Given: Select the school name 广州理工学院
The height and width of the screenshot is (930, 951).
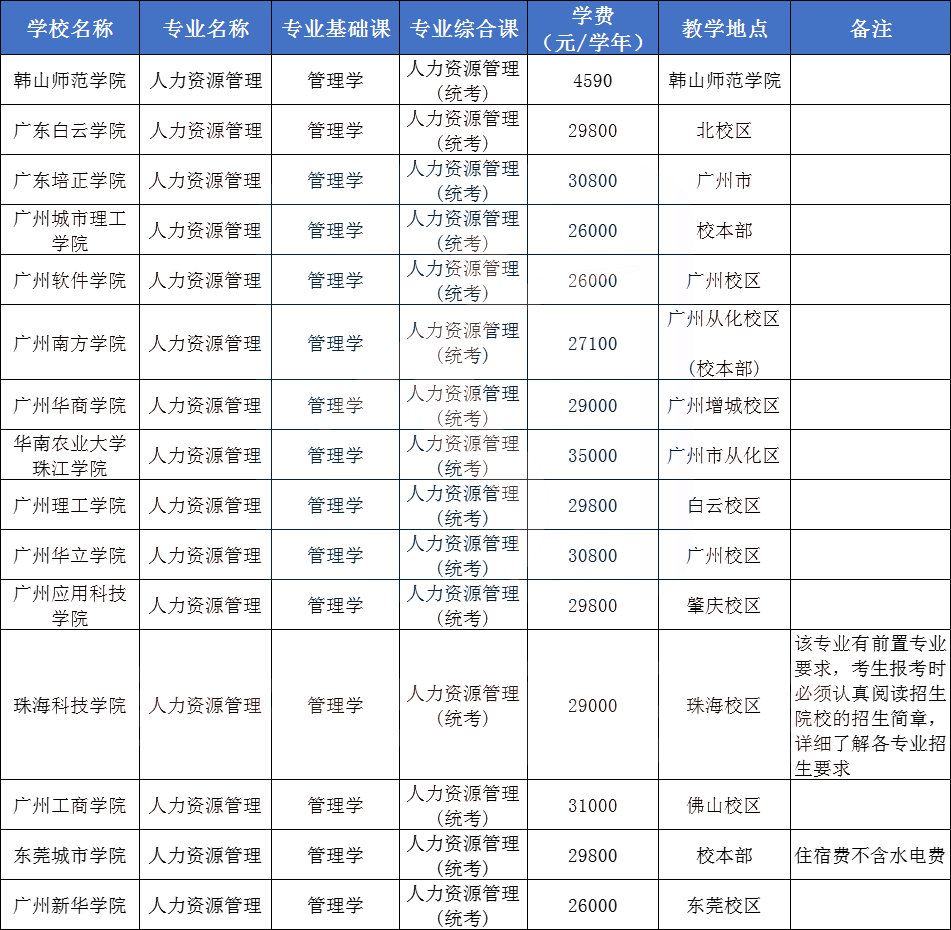Looking at the screenshot, I should point(70,505).
